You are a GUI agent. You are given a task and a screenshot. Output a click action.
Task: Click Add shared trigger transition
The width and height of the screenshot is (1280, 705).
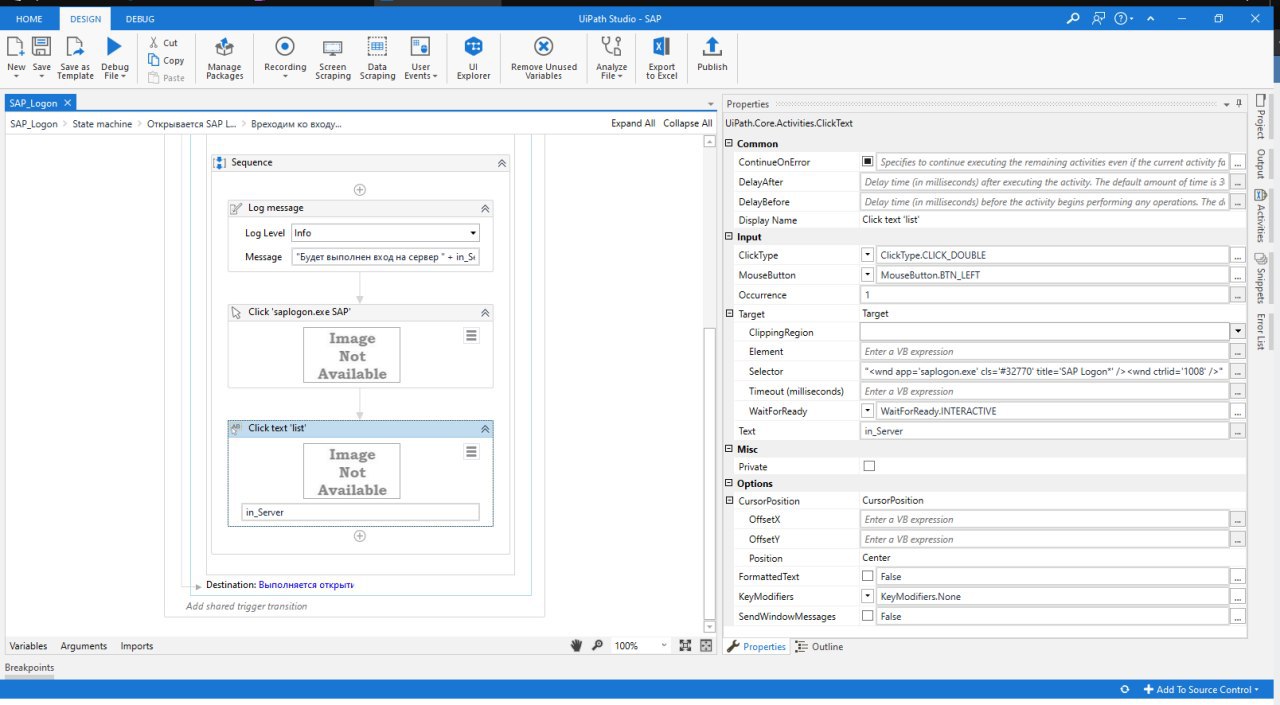(246, 606)
